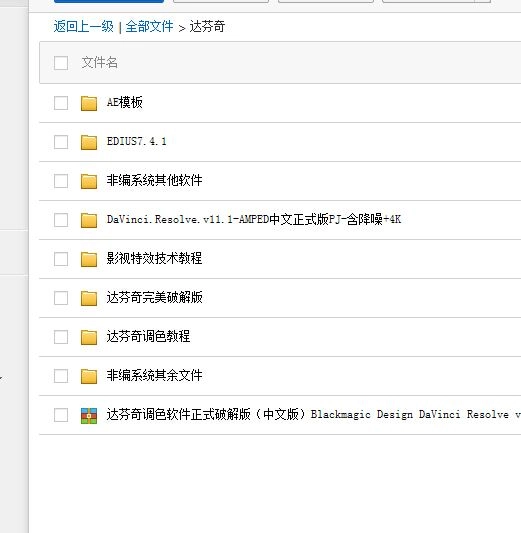Click the 影视特效技术教程 folder icon
The height and width of the screenshot is (533, 521).
89,259
